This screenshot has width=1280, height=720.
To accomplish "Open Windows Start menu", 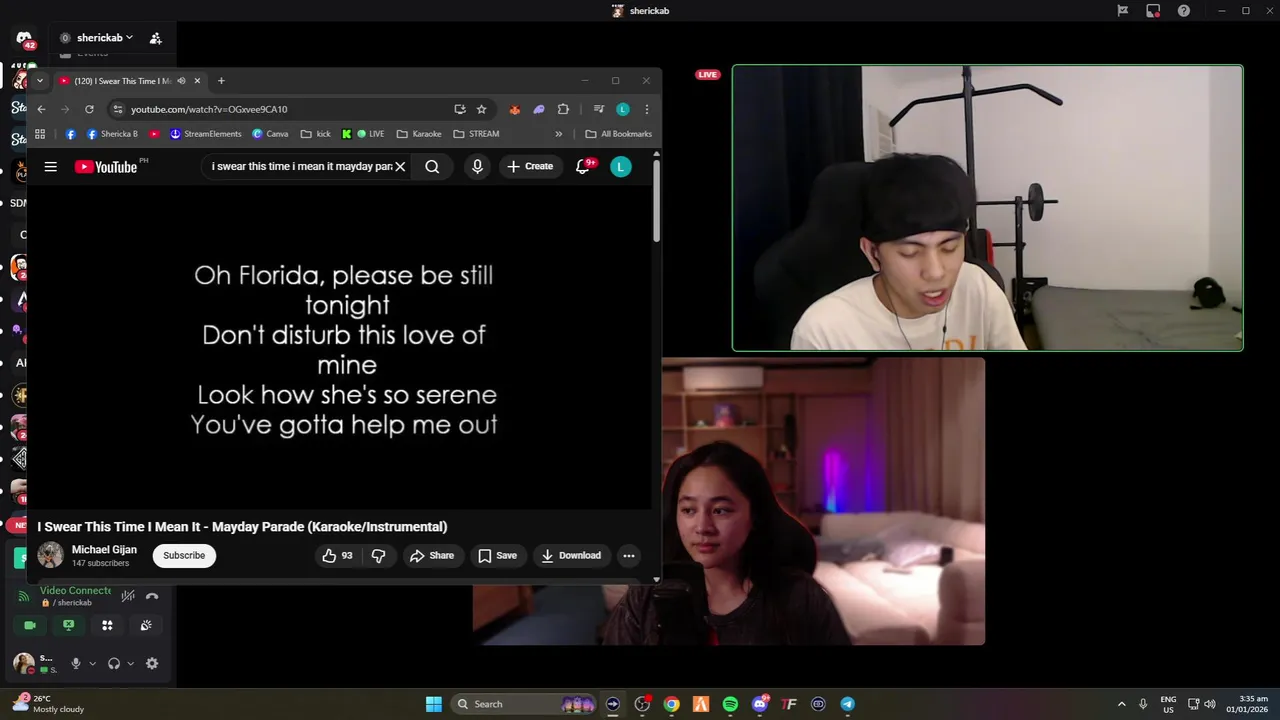I will click(434, 704).
